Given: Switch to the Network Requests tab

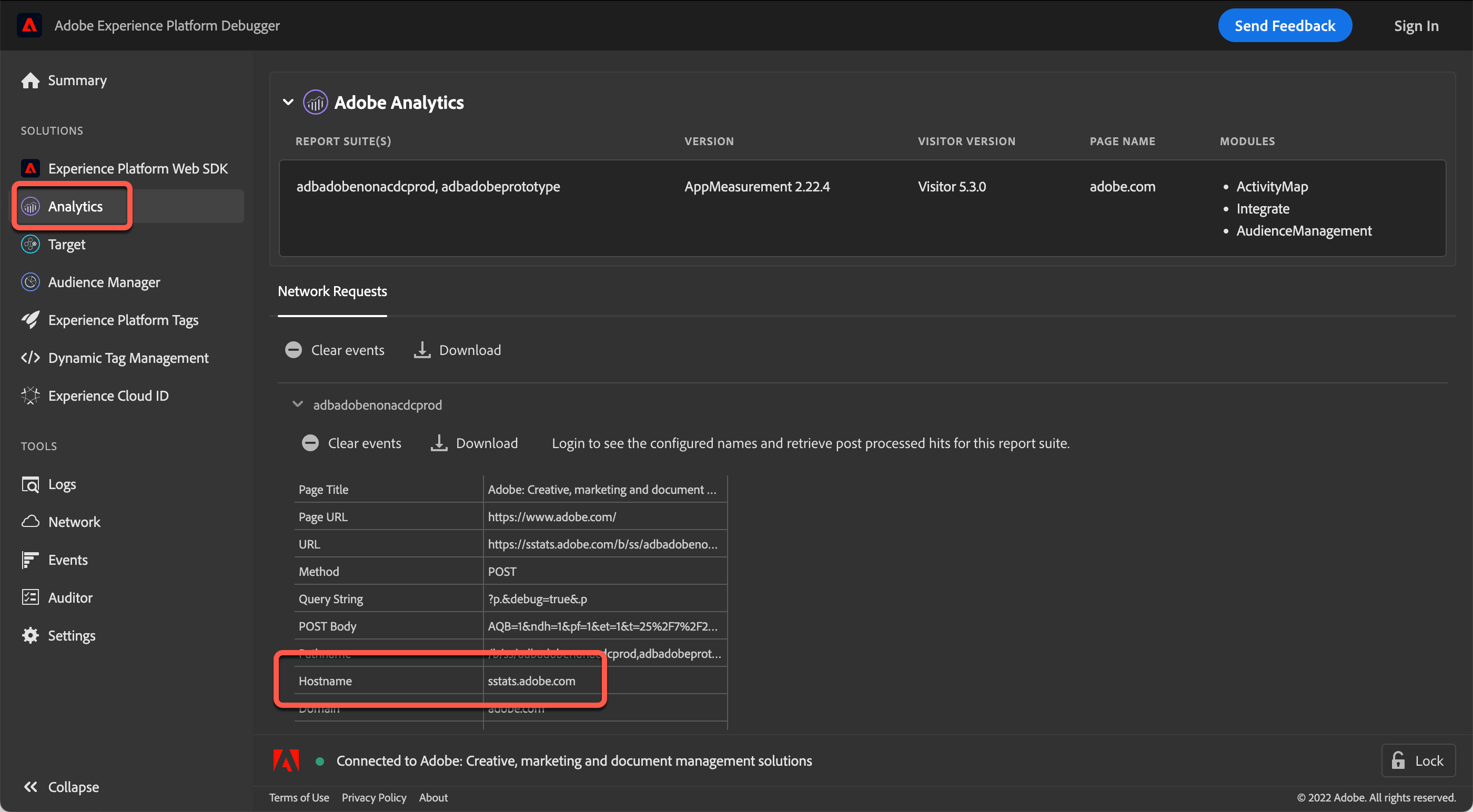Looking at the screenshot, I should (x=332, y=292).
